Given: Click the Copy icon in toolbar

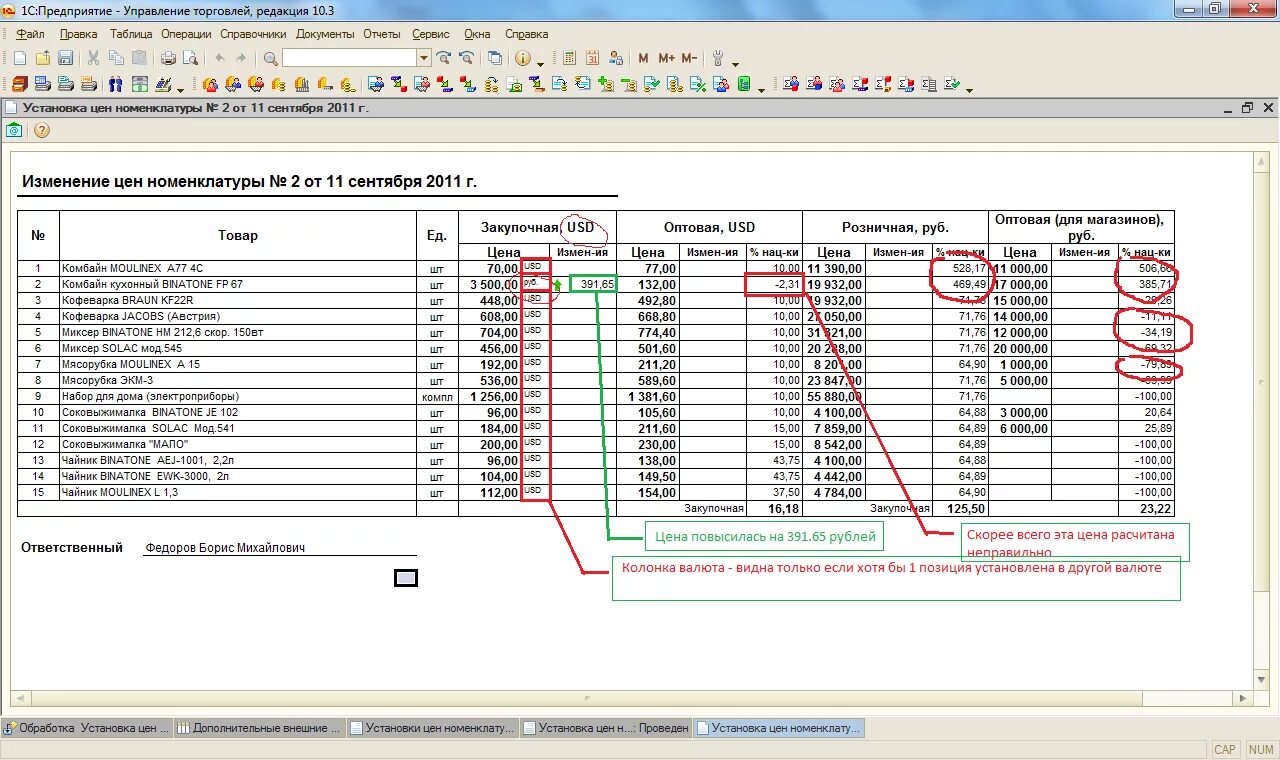Looking at the screenshot, I should 117,58.
